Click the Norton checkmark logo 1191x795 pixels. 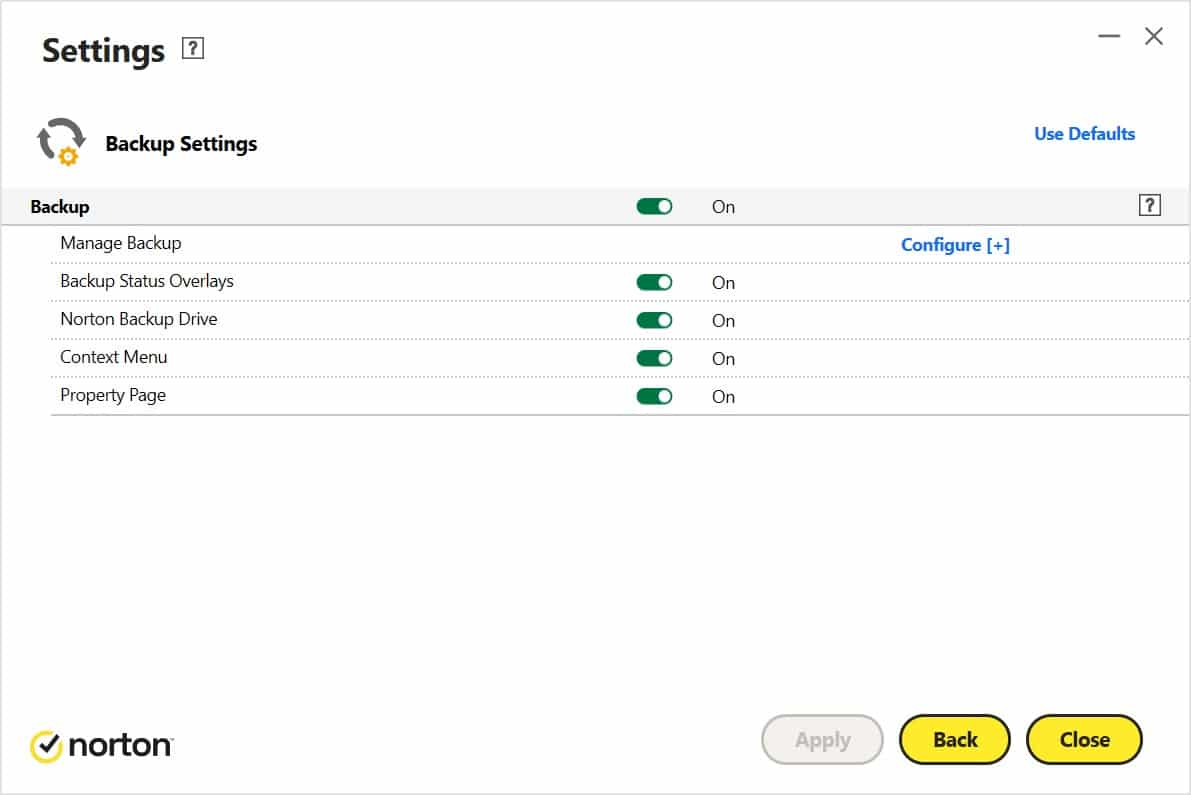46,746
